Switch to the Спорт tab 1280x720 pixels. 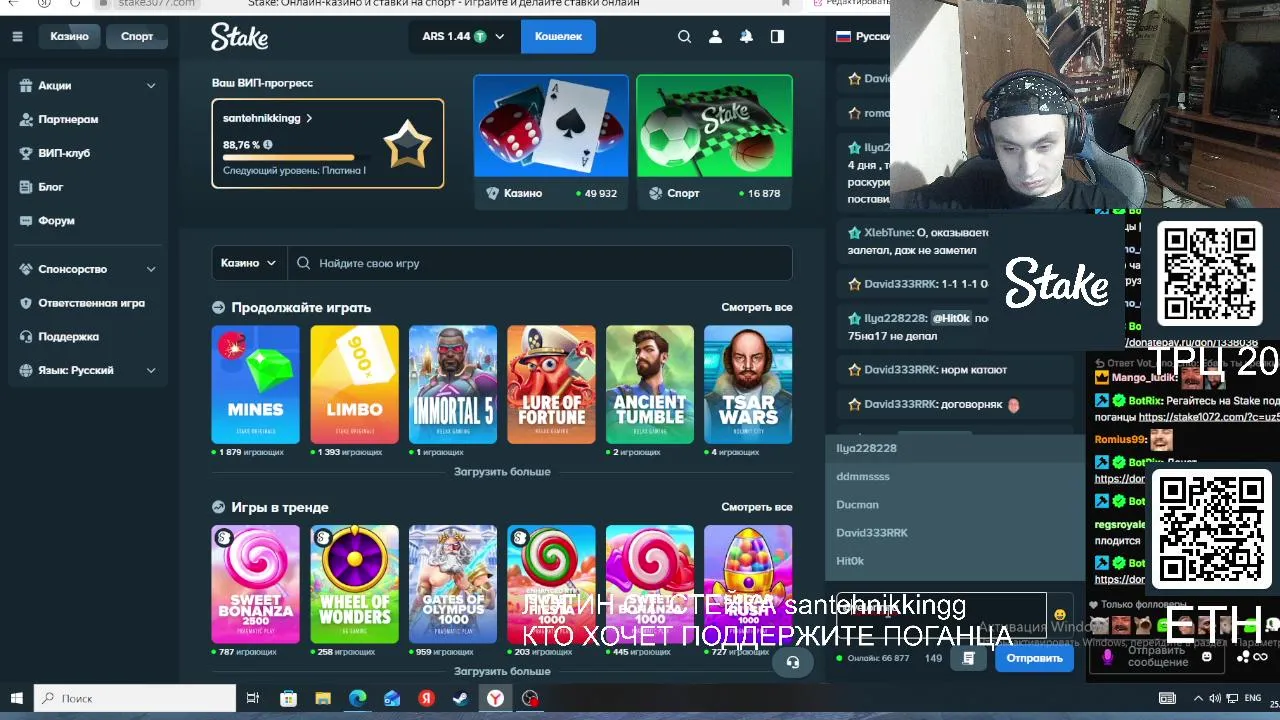[x=137, y=36]
